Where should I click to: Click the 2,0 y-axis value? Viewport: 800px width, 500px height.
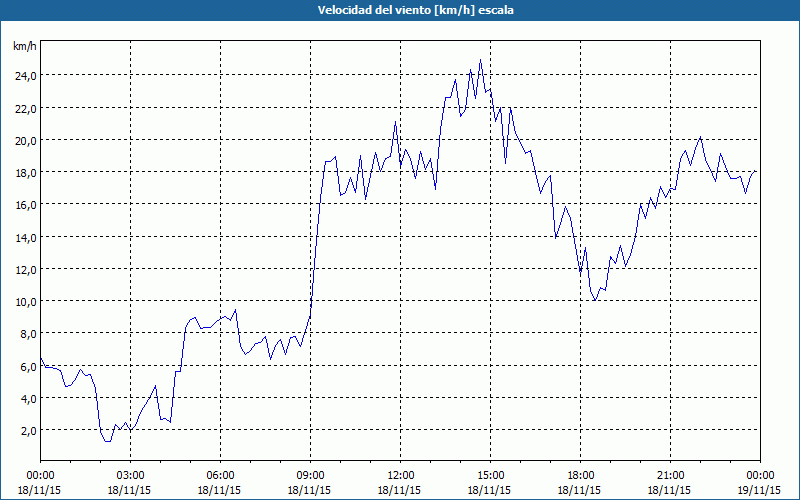point(28,431)
